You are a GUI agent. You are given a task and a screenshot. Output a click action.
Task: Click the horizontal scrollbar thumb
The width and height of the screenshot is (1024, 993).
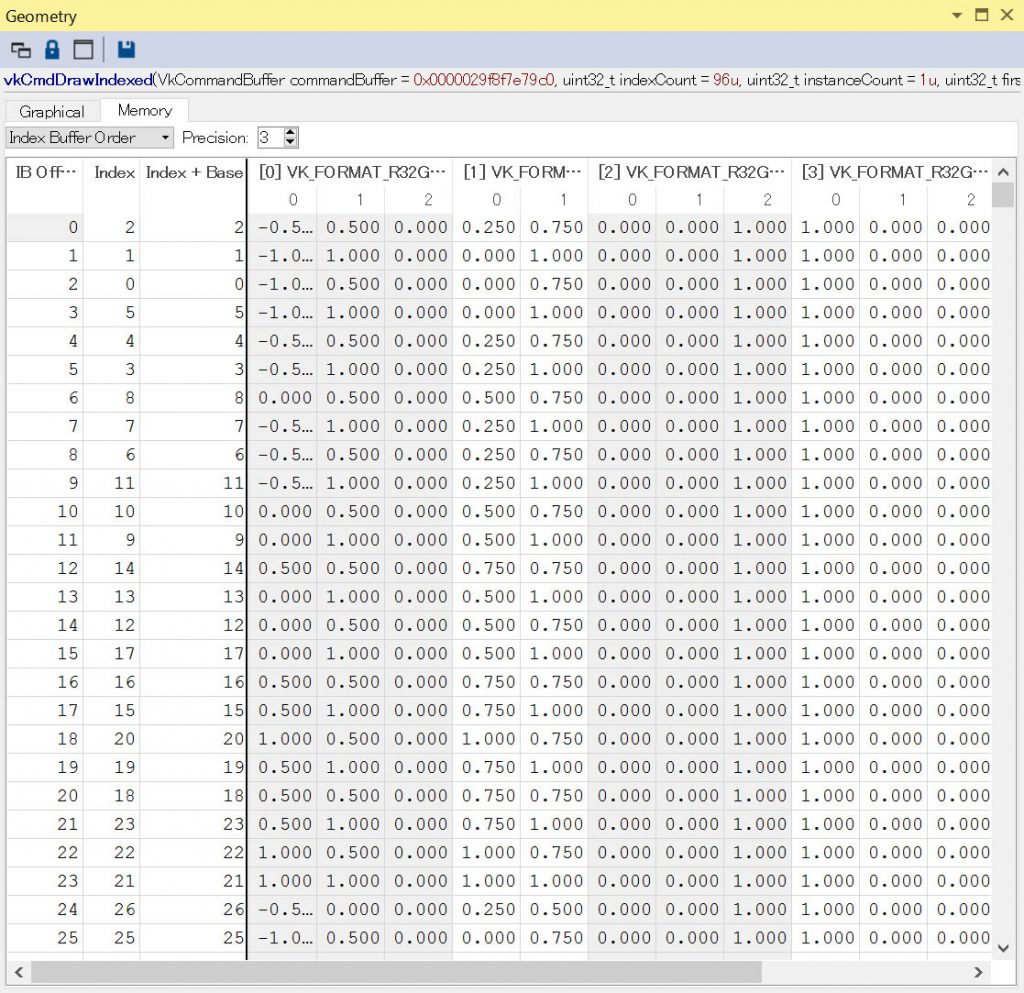[x=396, y=972]
